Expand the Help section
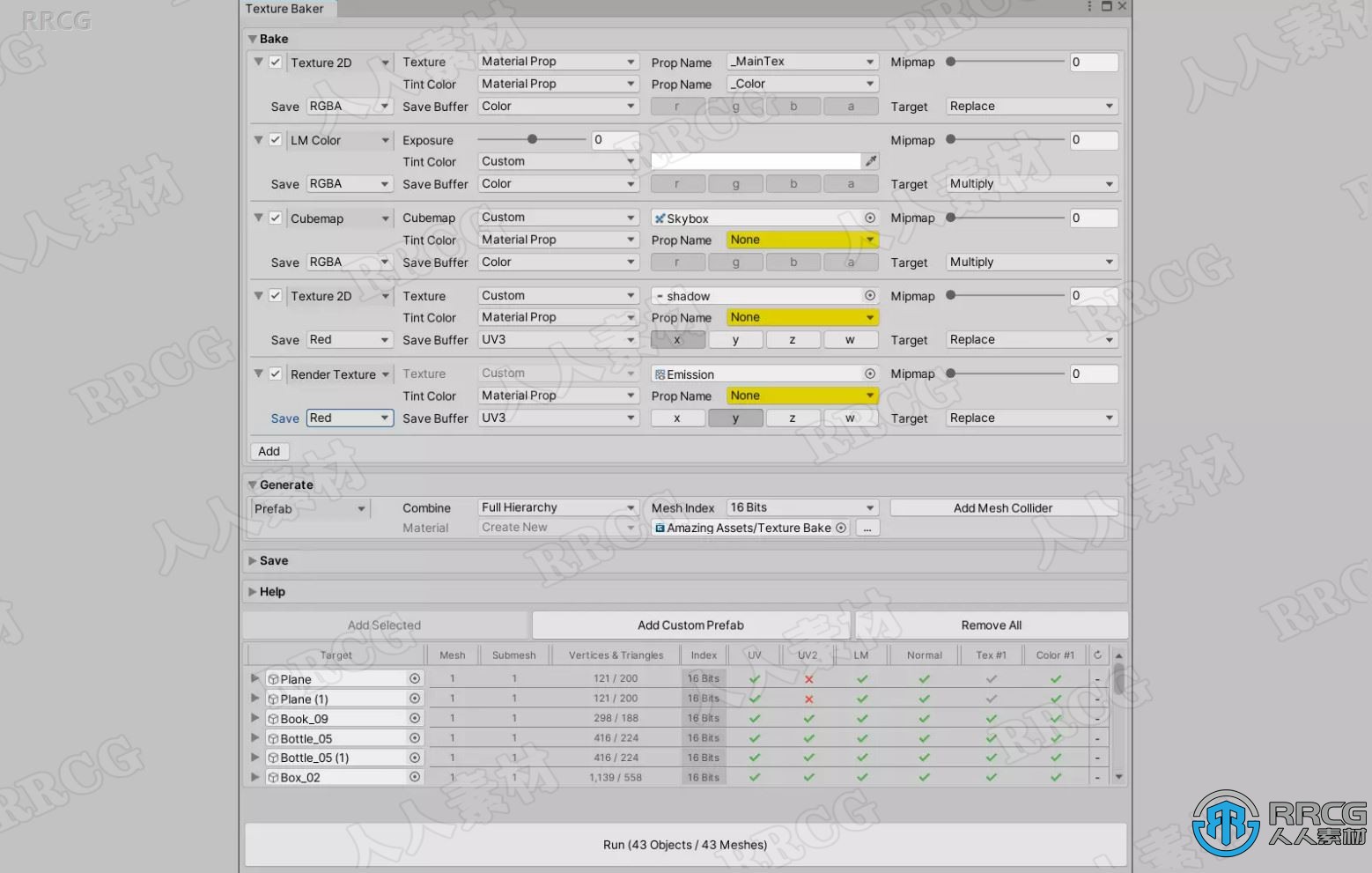This screenshot has width=1372, height=873. (x=253, y=591)
